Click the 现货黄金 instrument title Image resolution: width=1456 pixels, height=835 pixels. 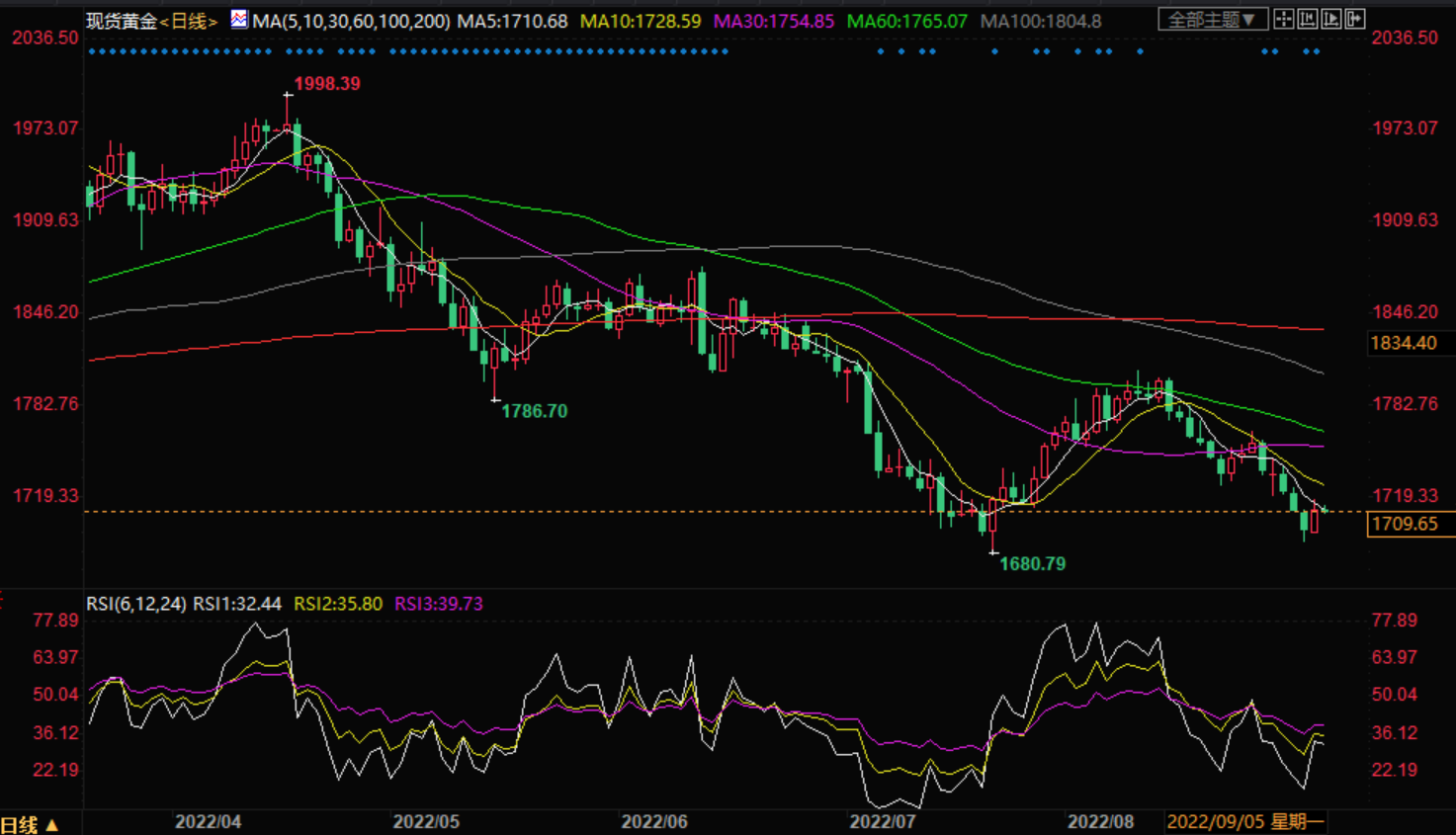tap(122, 21)
